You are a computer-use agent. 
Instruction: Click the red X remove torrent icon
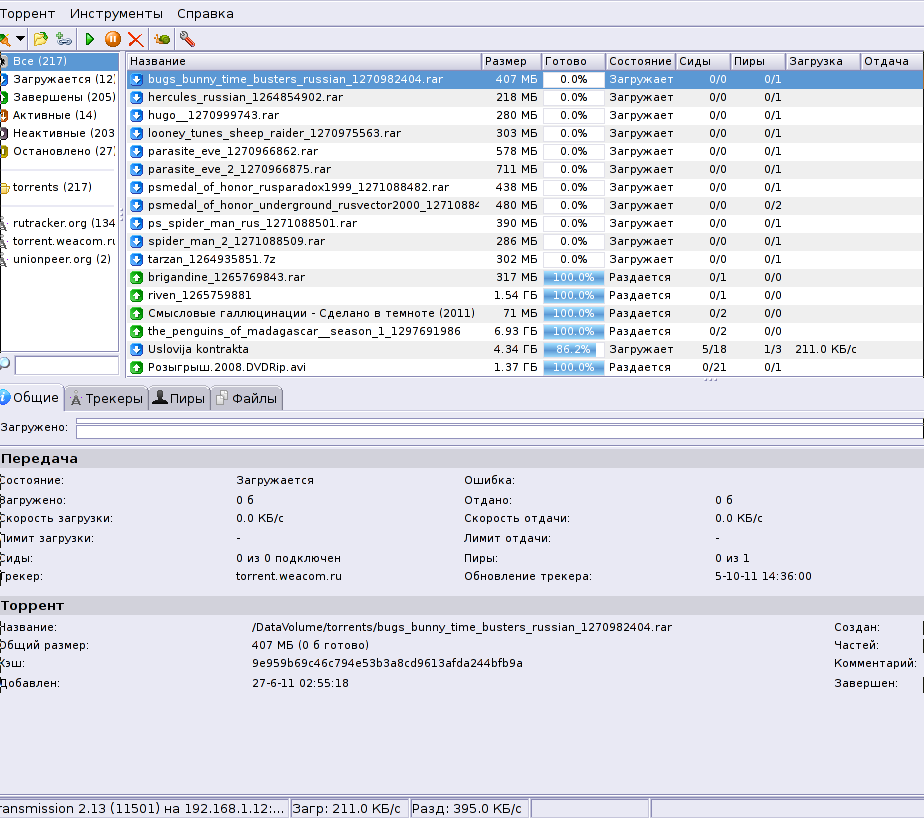tap(135, 39)
